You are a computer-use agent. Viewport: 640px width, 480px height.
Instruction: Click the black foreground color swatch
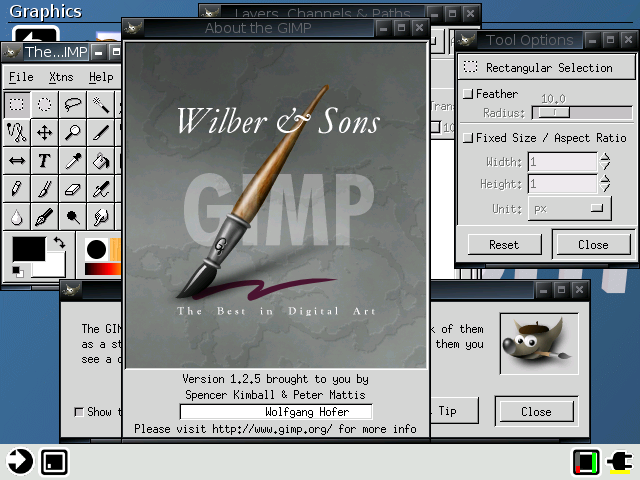pyautogui.click(x=29, y=249)
